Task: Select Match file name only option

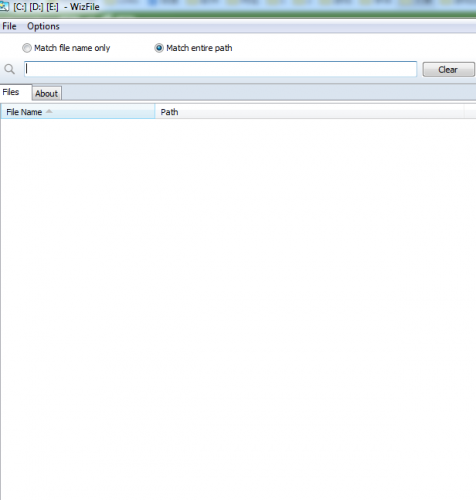Action: 66,48
